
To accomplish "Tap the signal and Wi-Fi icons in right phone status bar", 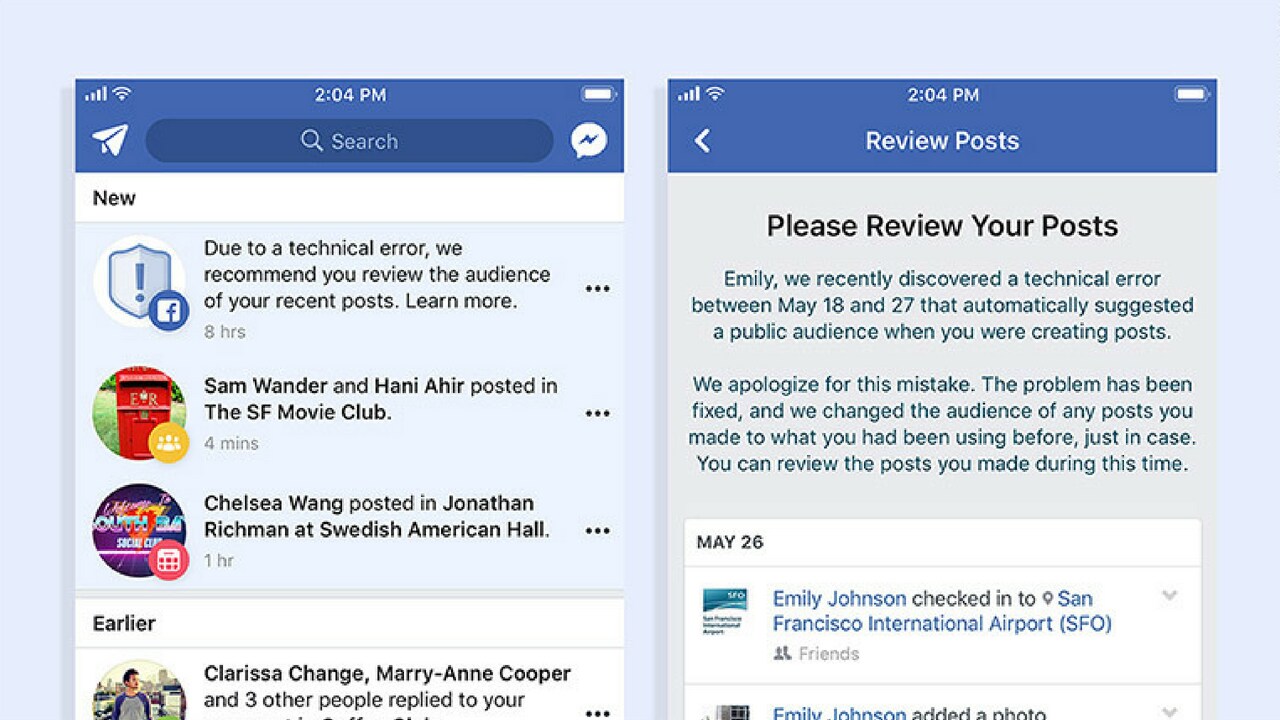I will click(702, 95).
